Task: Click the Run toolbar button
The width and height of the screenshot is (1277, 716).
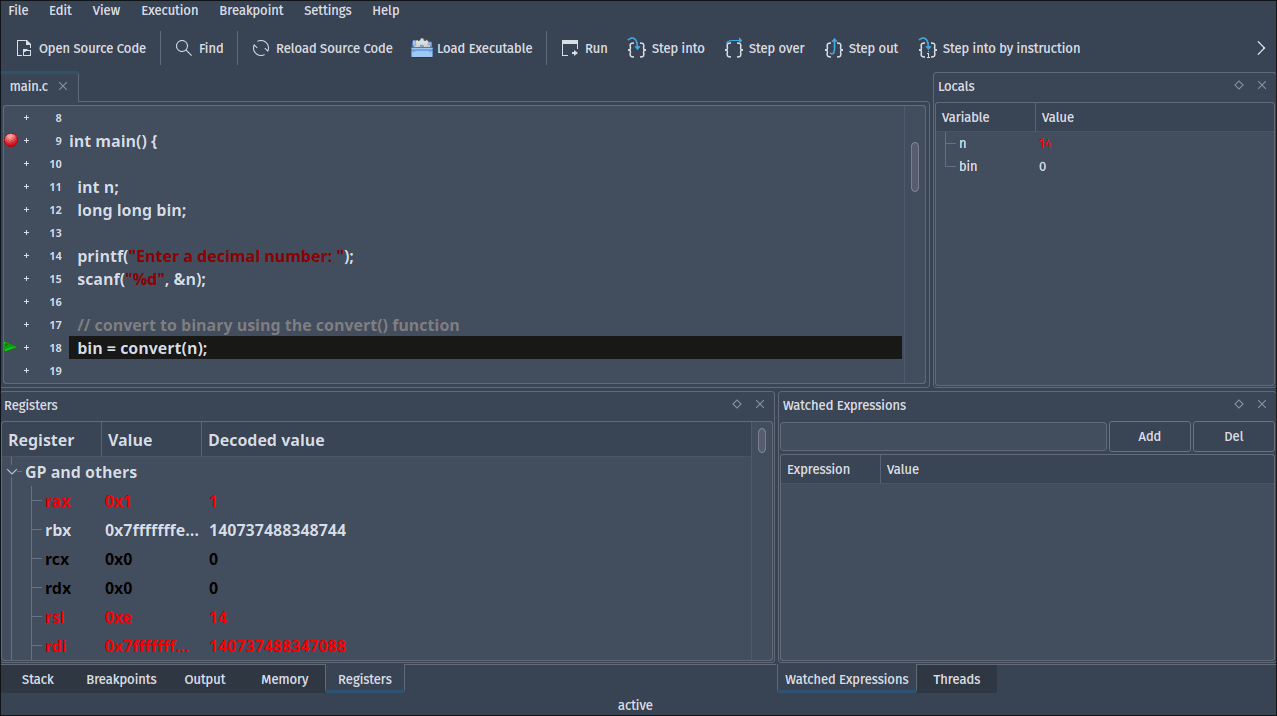Action: click(585, 48)
